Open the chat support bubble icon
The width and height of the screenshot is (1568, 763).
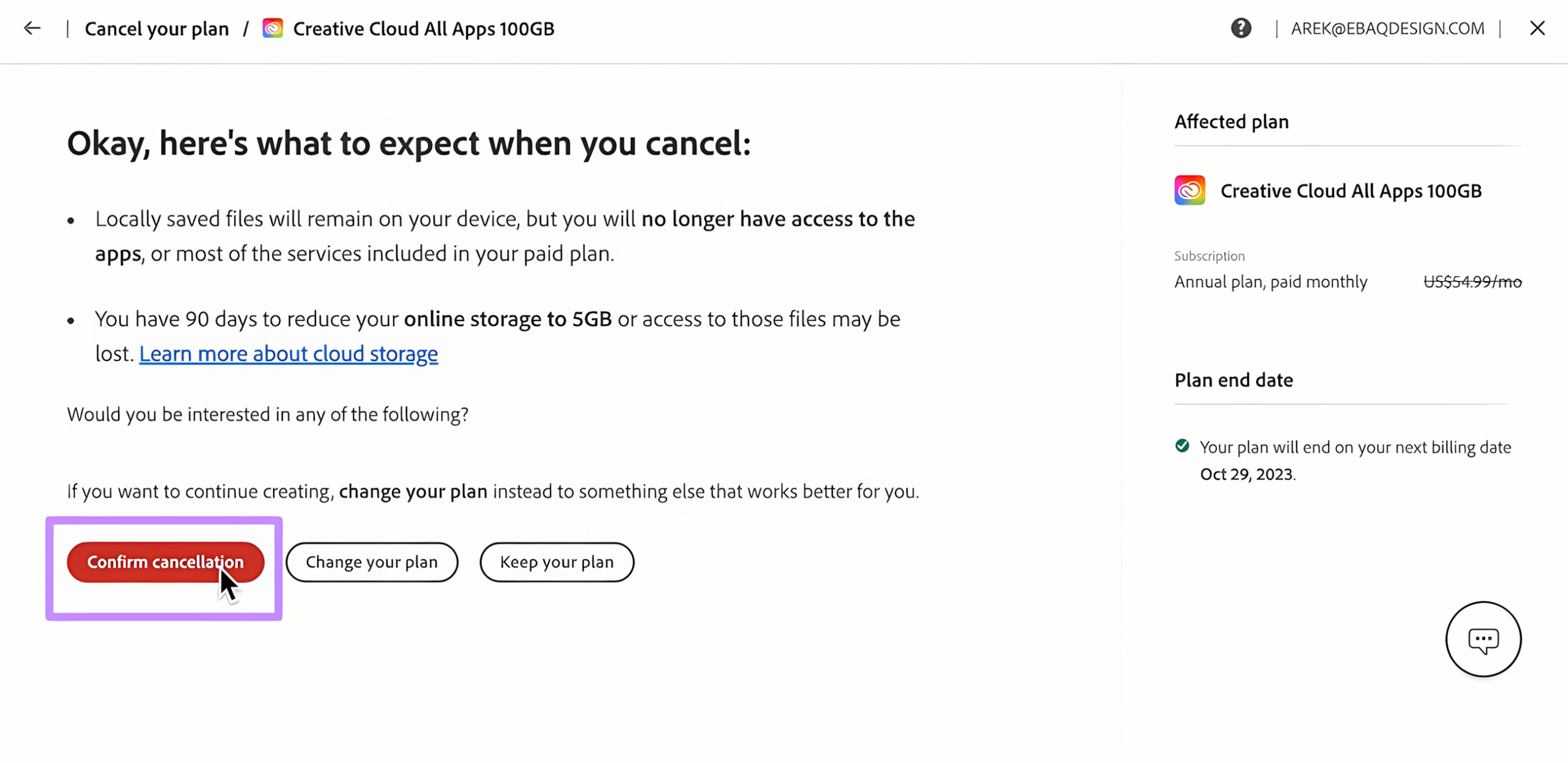(1483, 639)
